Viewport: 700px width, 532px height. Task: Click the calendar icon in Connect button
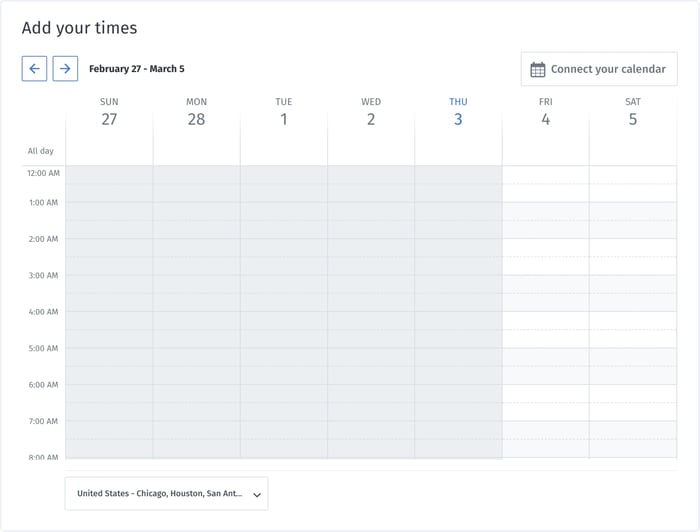[538, 69]
